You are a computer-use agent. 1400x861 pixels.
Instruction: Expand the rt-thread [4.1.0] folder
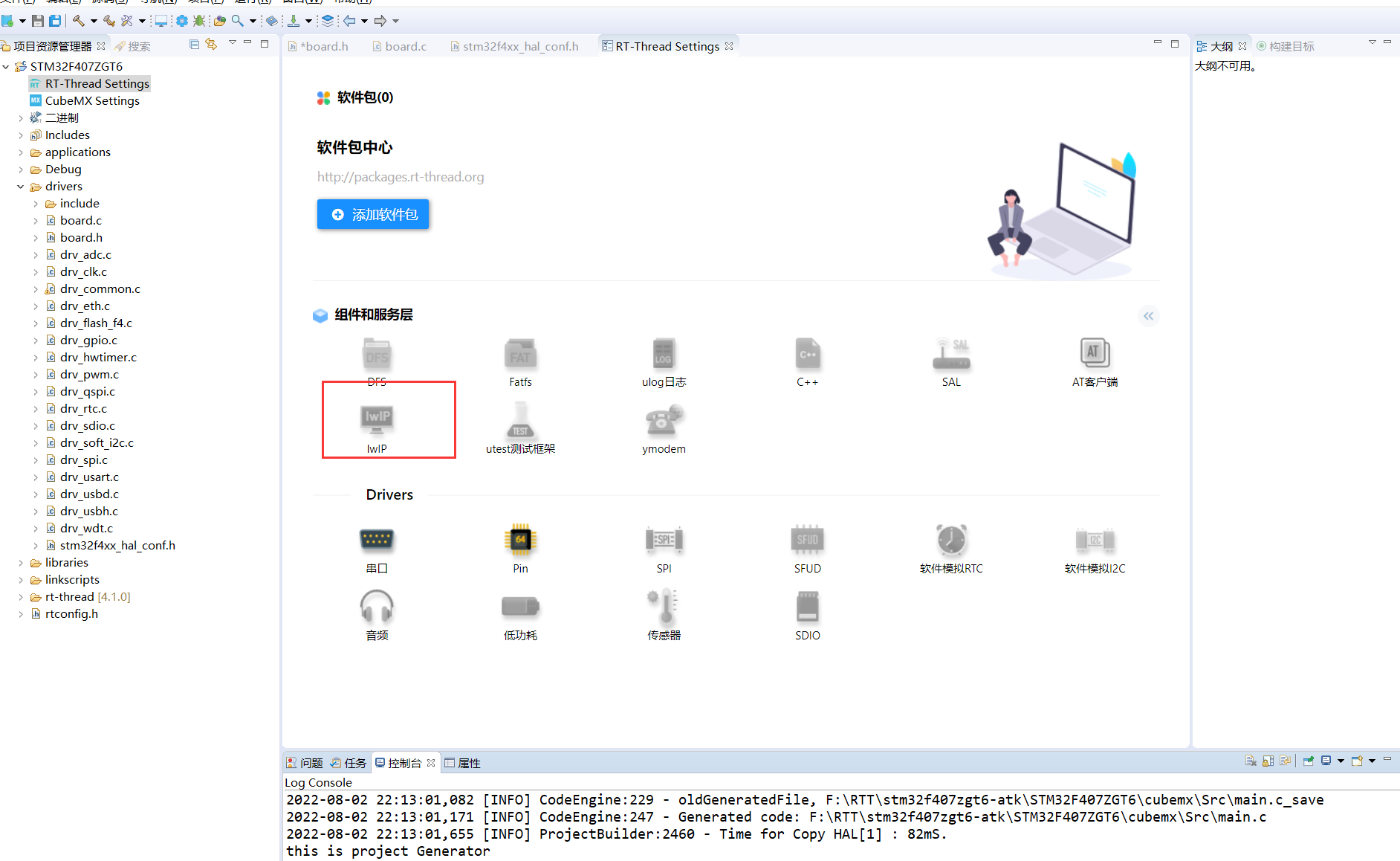[21, 597]
